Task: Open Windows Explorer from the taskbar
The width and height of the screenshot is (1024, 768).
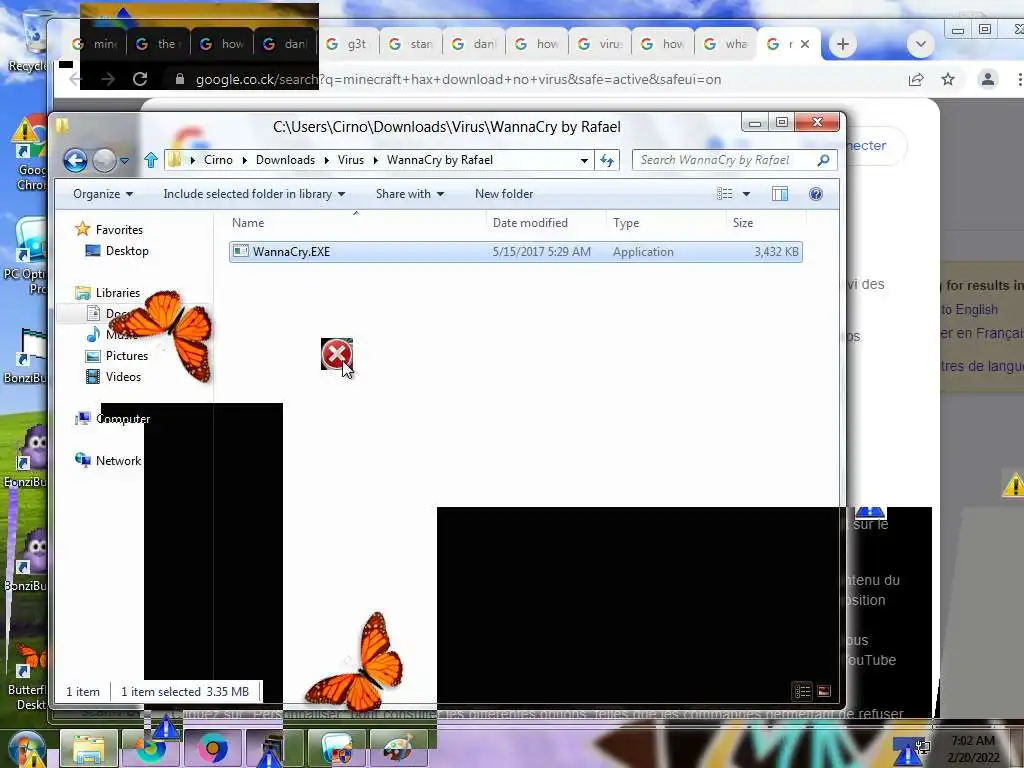Action: pyautogui.click(x=89, y=748)
